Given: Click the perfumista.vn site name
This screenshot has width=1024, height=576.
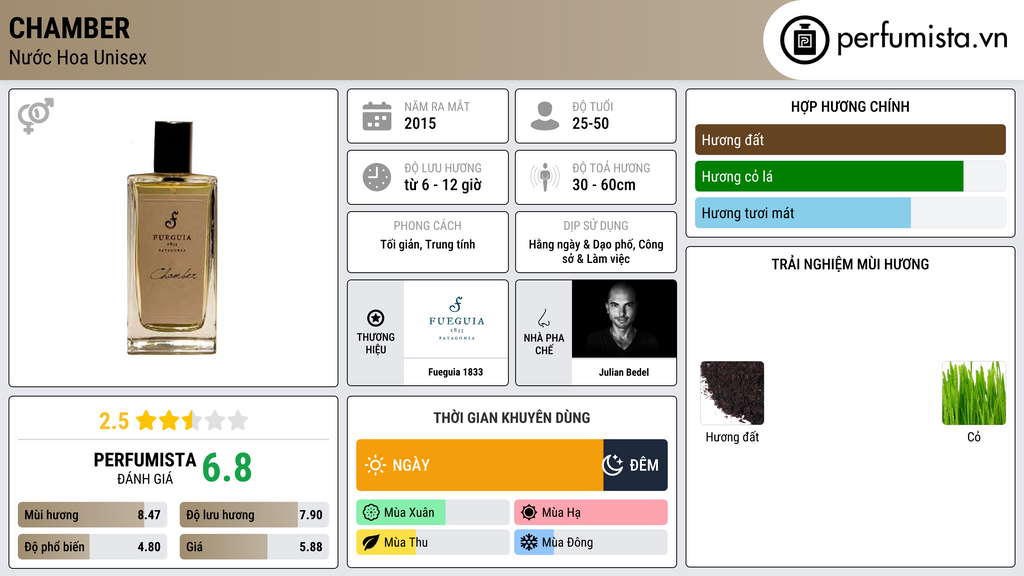Looking at the screenshot, I should point(922,39).
